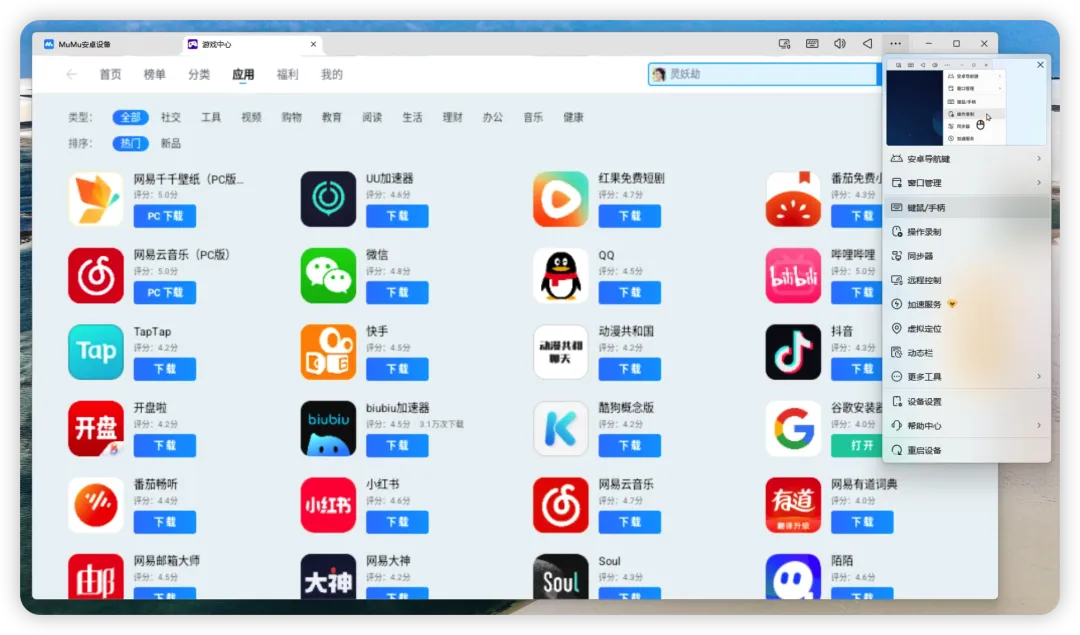Download TapTap with its 下载 button
This screenshot has width=1080, height=635.
coord(165,368)
